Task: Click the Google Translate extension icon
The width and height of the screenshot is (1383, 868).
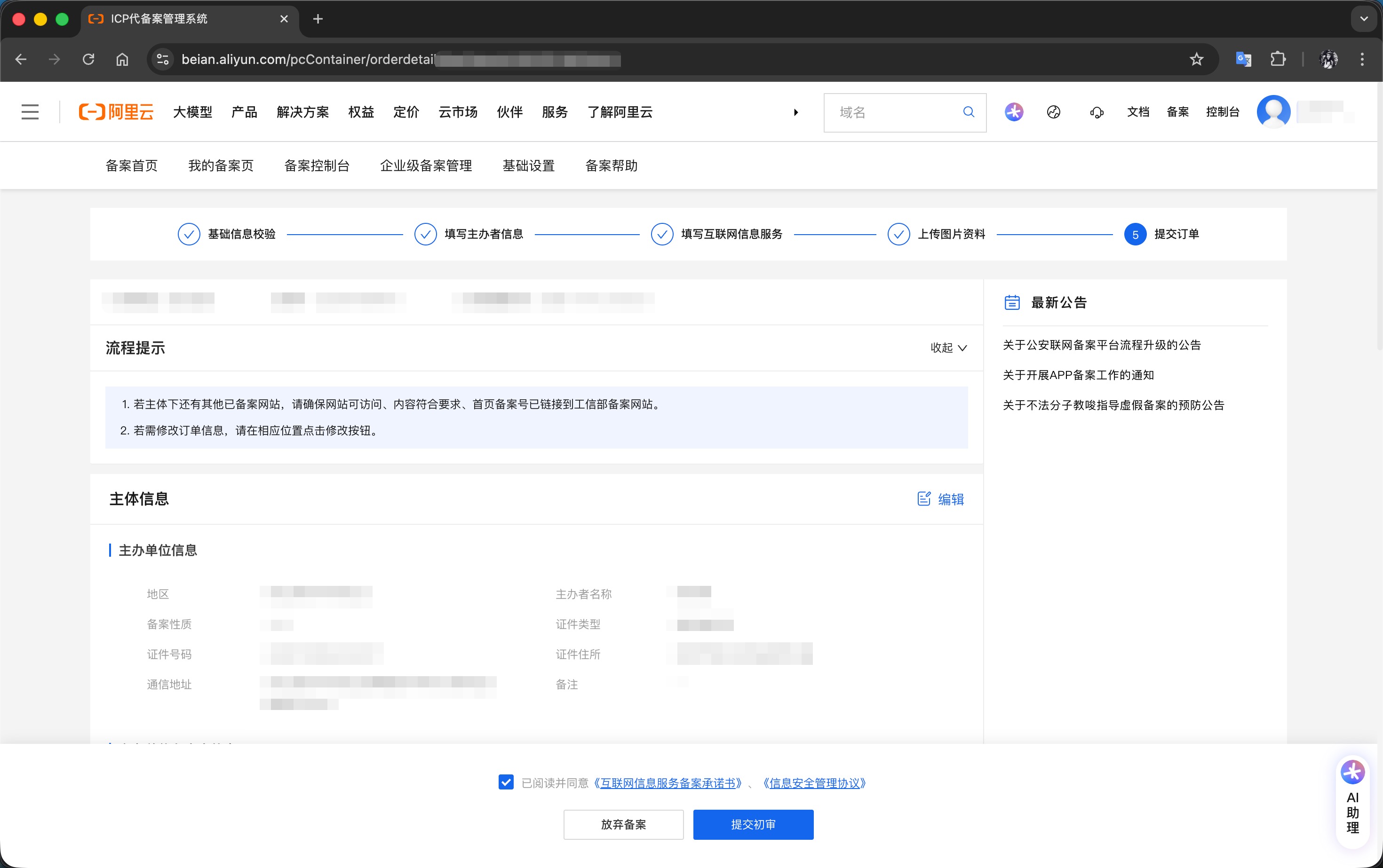Action: (x=1243, y=59)
